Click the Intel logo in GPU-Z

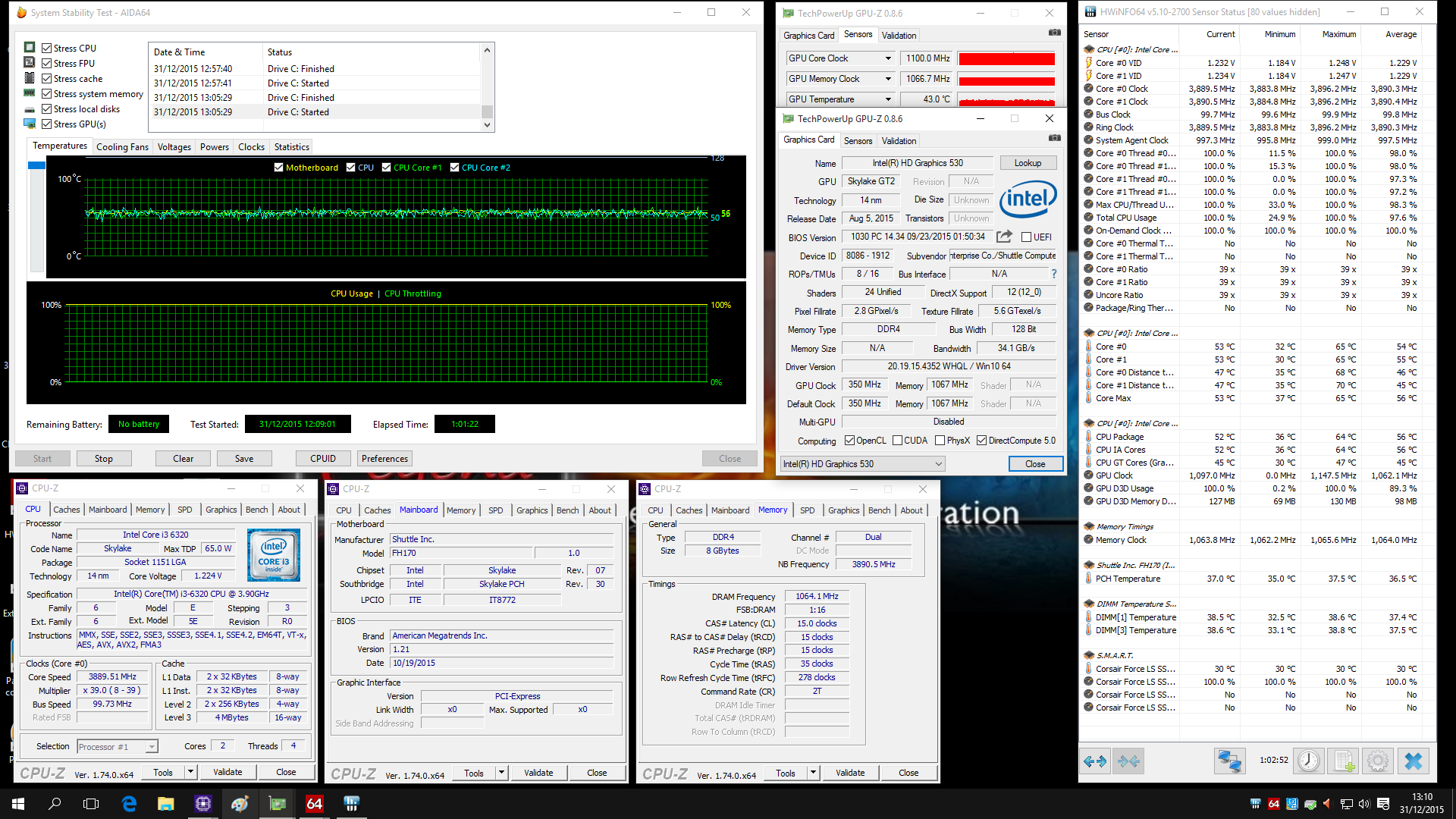pos(1028,199)
